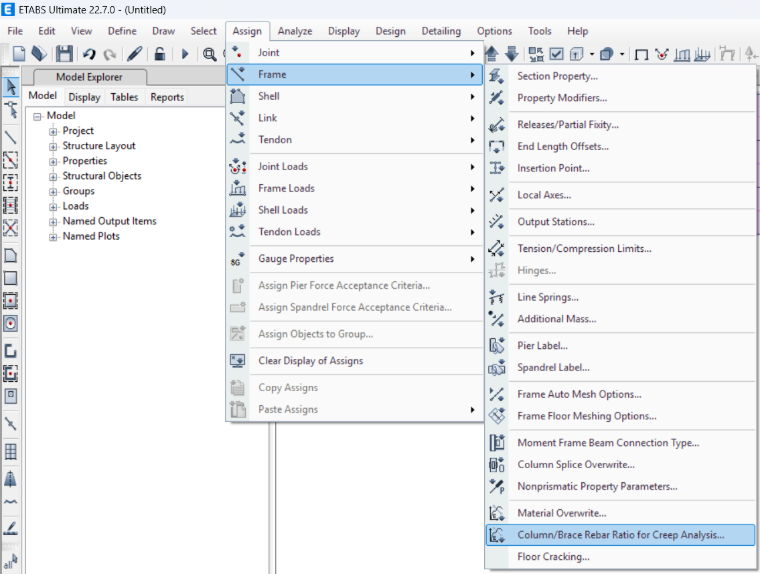Click the Save model toolbar icon
This screenshot has height=574, width=760.
click(64, 53)
